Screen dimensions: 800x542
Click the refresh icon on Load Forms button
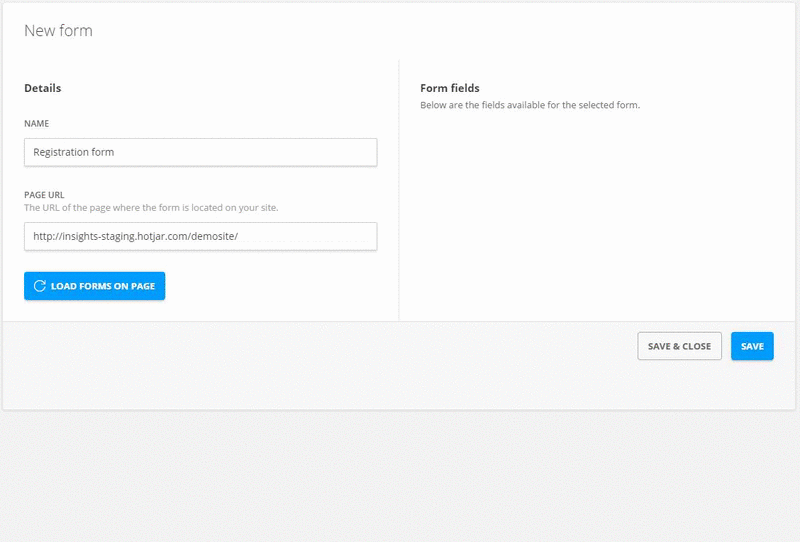click(x=40, y=286)
